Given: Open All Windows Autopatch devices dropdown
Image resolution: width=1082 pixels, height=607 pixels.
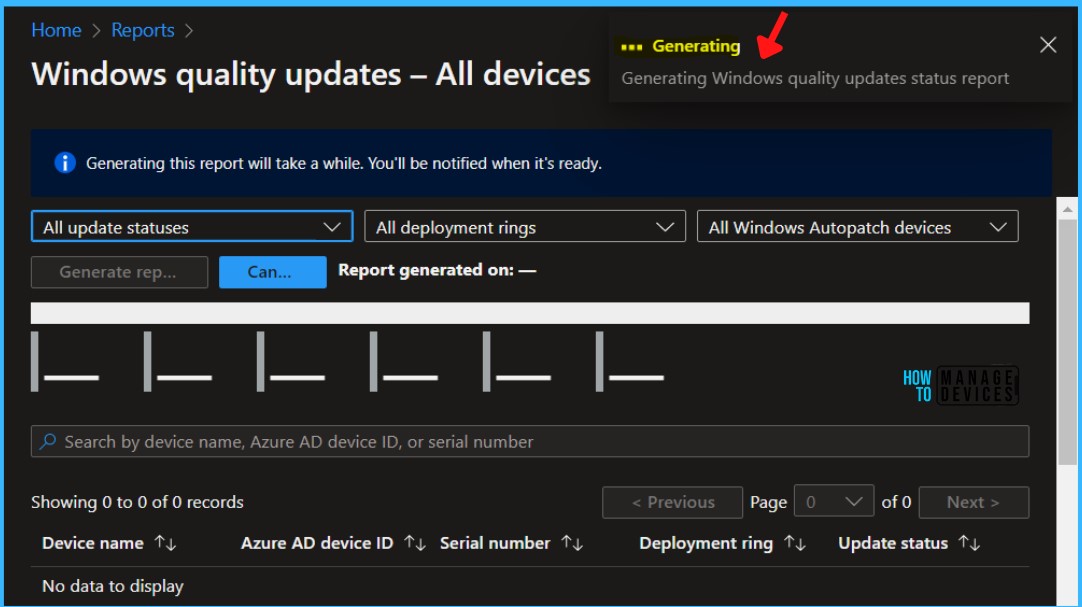Looking at the screenshot, I should point(858,226).
